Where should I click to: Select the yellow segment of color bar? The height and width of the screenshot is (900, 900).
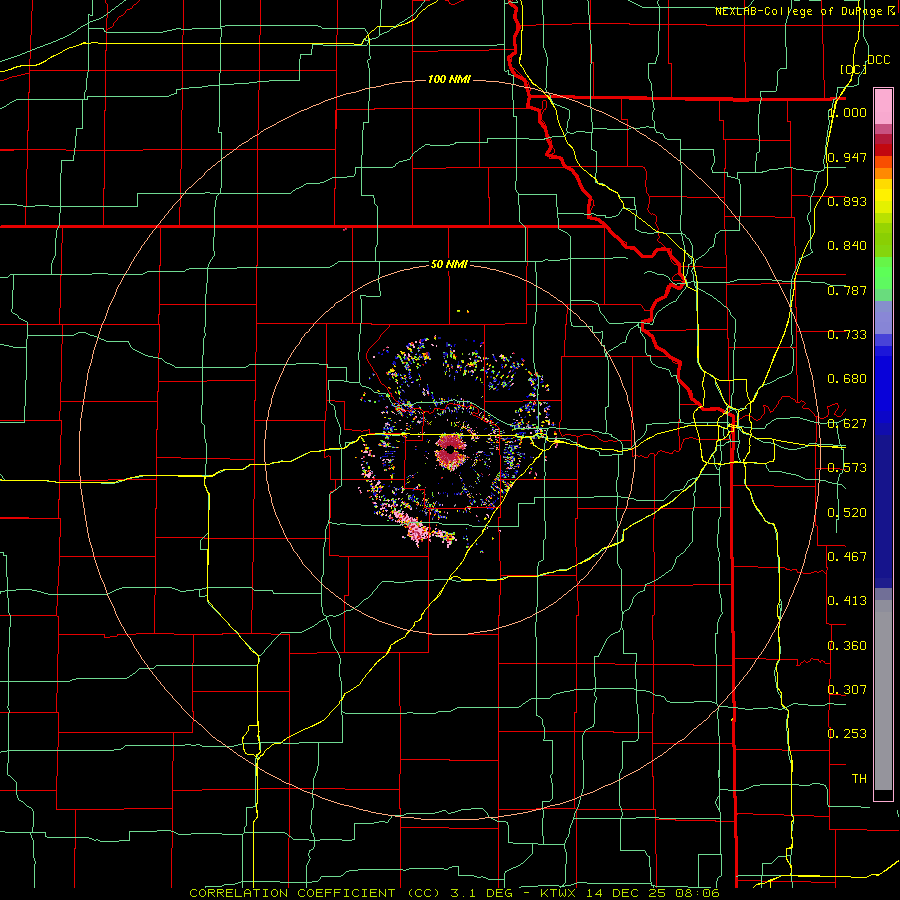pos(883,196)
